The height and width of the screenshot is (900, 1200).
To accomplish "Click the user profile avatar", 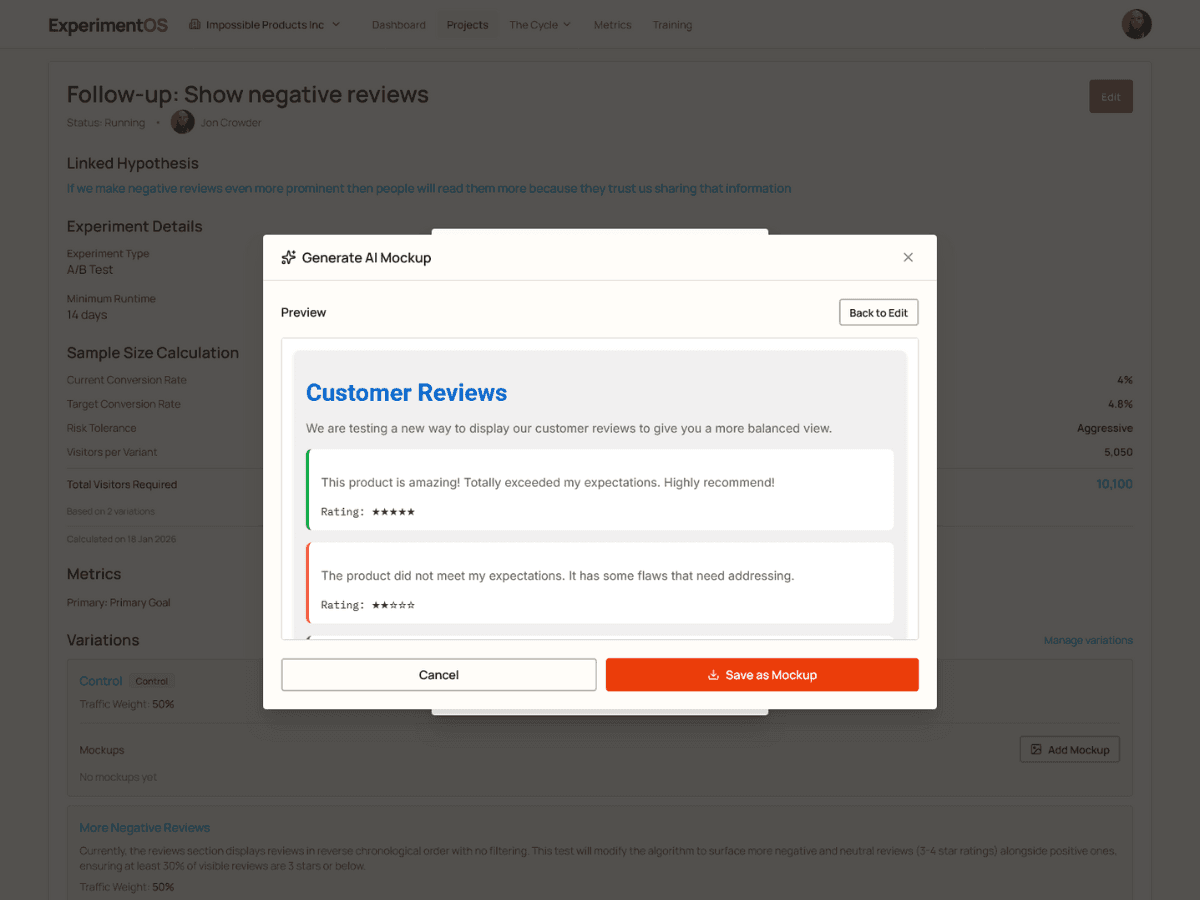I will coord(1136,25).
